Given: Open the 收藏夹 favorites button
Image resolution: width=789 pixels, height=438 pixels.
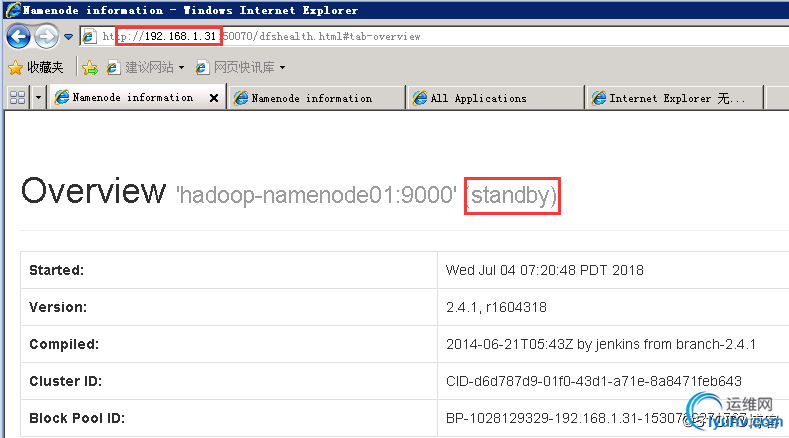Looking at the screenshot, I should pyautogui.click(x=36, y=67).
